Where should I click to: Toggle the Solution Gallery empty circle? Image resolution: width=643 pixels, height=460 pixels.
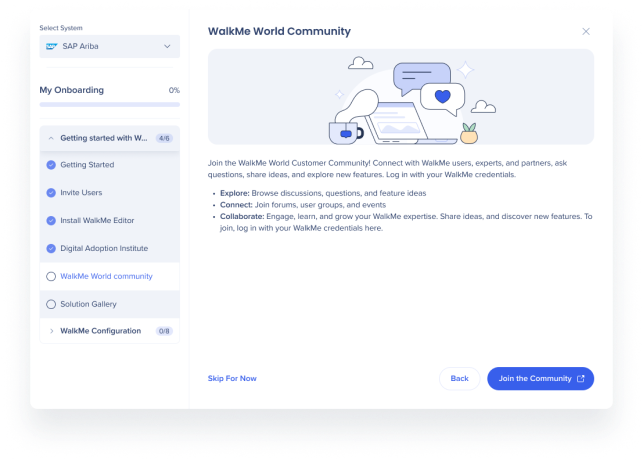51,304
